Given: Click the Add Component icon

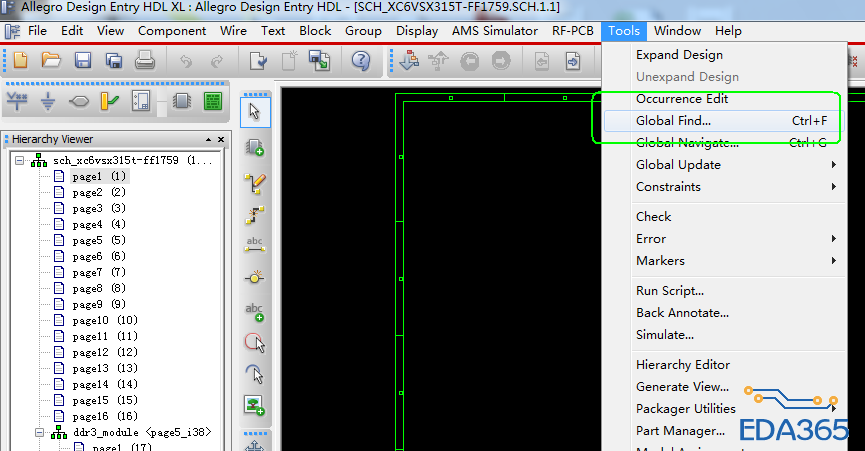Looking at the screenshot, I should coord(255,148).
